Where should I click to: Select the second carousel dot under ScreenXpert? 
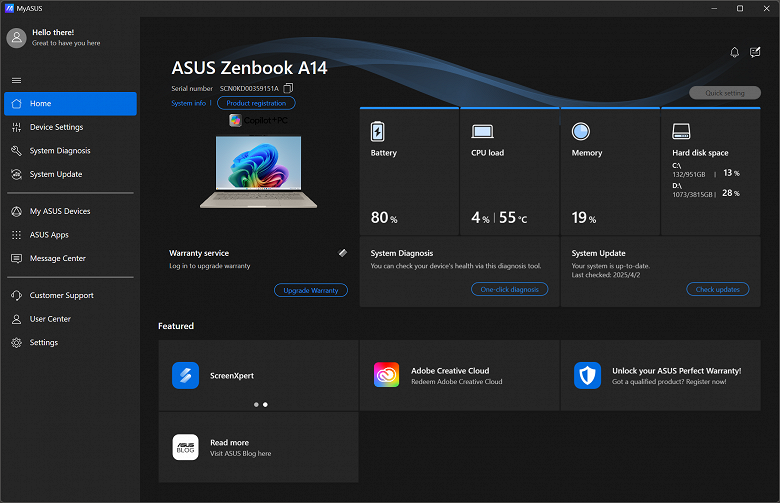(265, 404)
